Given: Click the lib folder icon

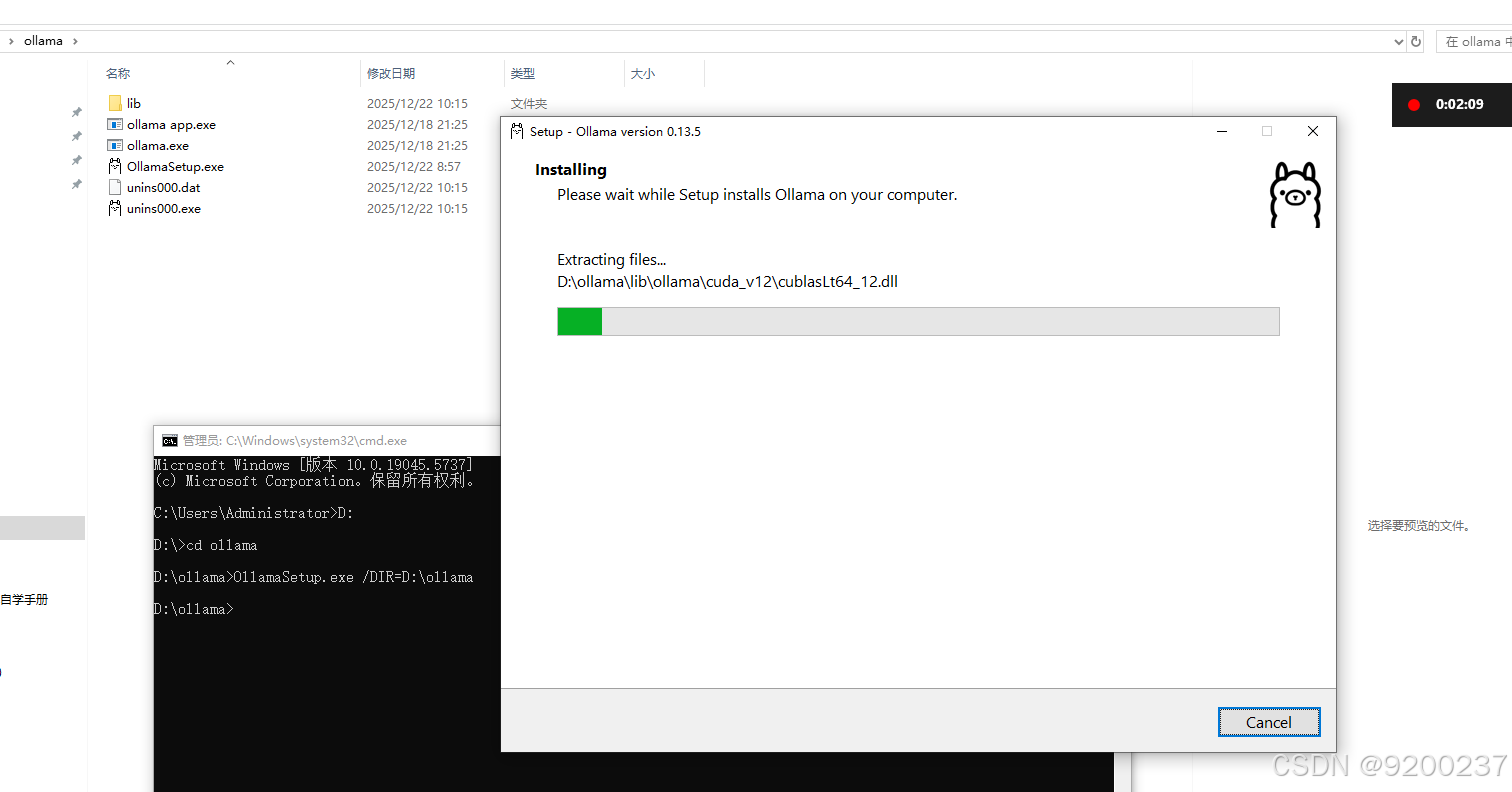Looking at the screenshot, I should (x=115, y=103).
